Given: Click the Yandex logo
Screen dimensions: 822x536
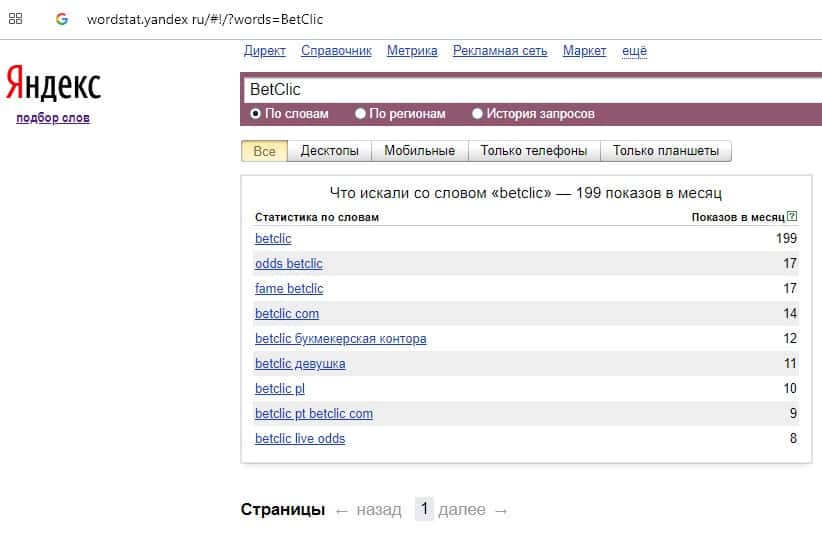Looking at the screenshot, I should point(53,83).
